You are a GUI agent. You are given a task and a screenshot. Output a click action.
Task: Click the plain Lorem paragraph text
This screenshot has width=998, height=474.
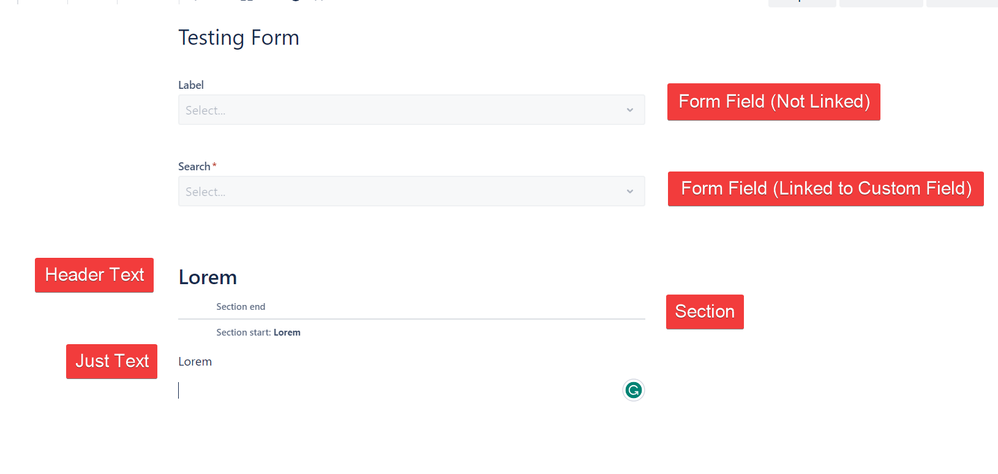click(195, 361)
